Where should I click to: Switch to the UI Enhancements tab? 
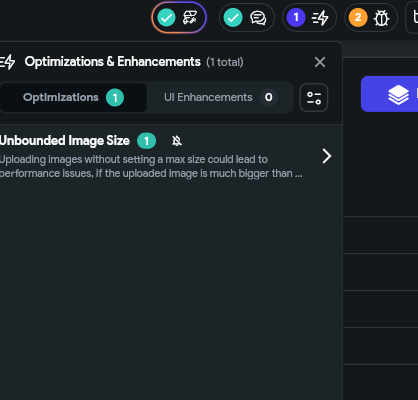220,97
